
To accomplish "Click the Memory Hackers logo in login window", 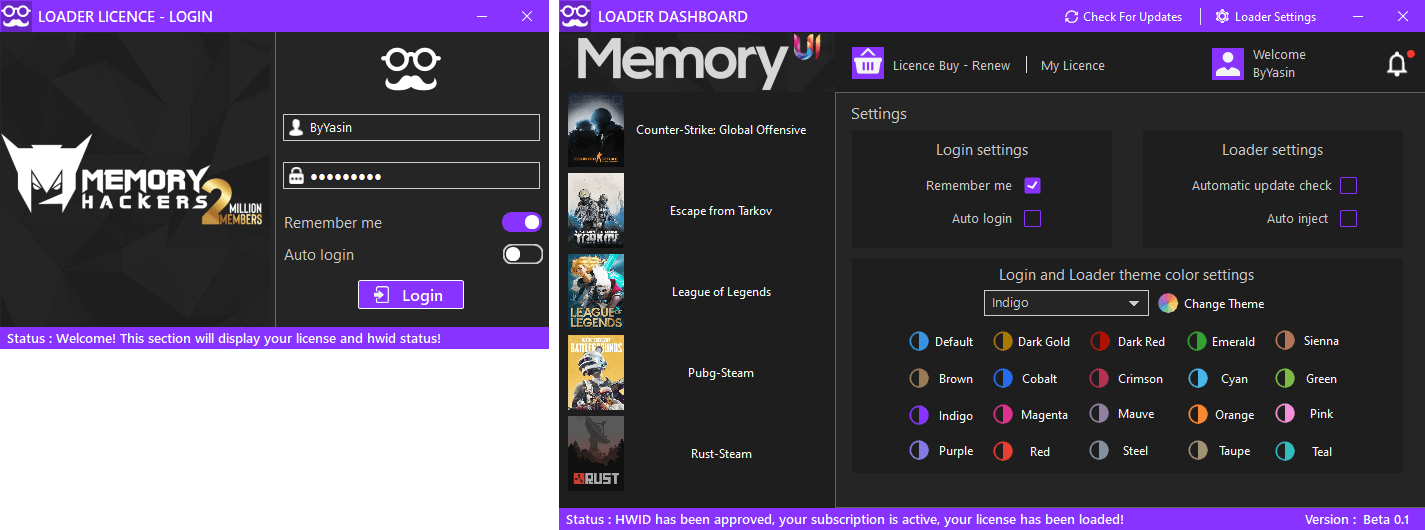I will (132, 179).
